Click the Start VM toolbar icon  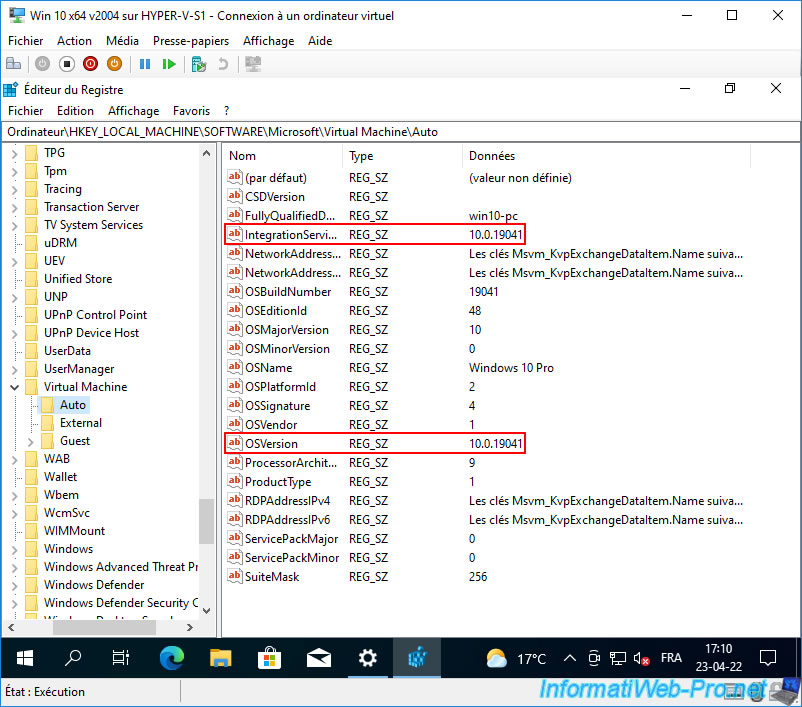[42, 64]
